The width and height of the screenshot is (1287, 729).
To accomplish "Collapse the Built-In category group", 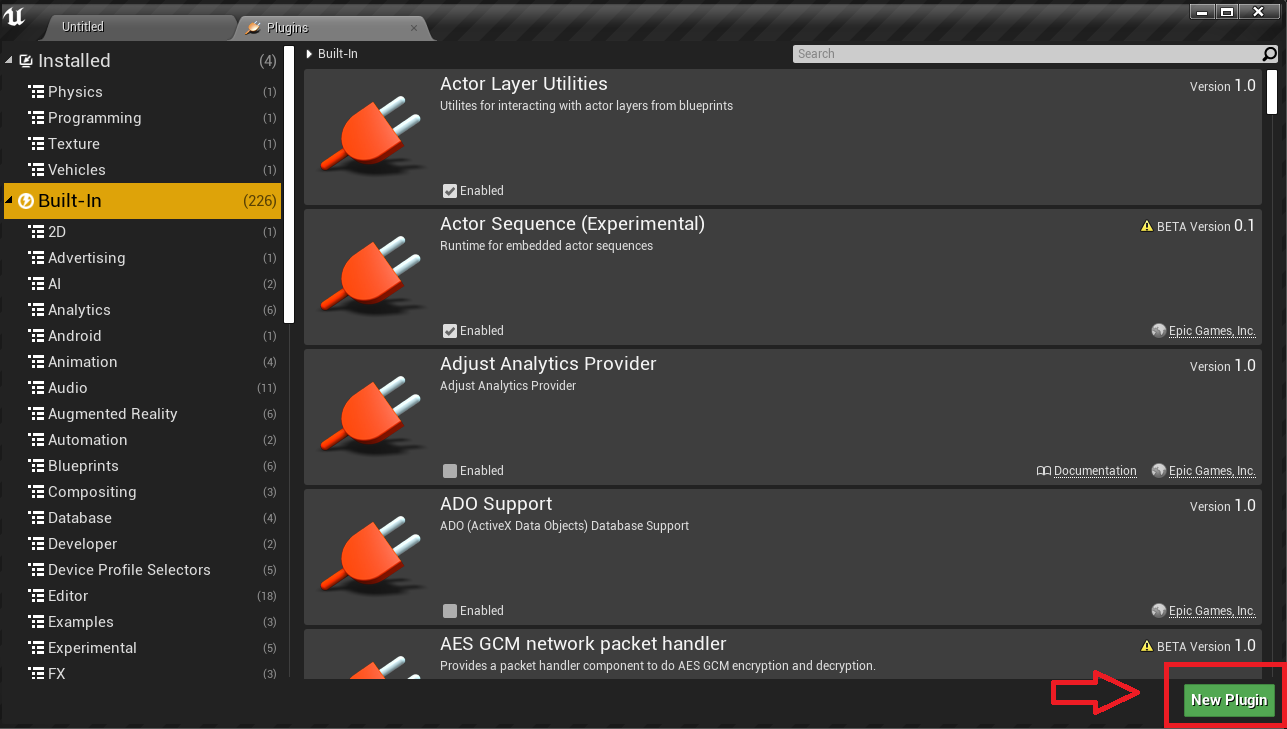I will click(x=10, y=201).
